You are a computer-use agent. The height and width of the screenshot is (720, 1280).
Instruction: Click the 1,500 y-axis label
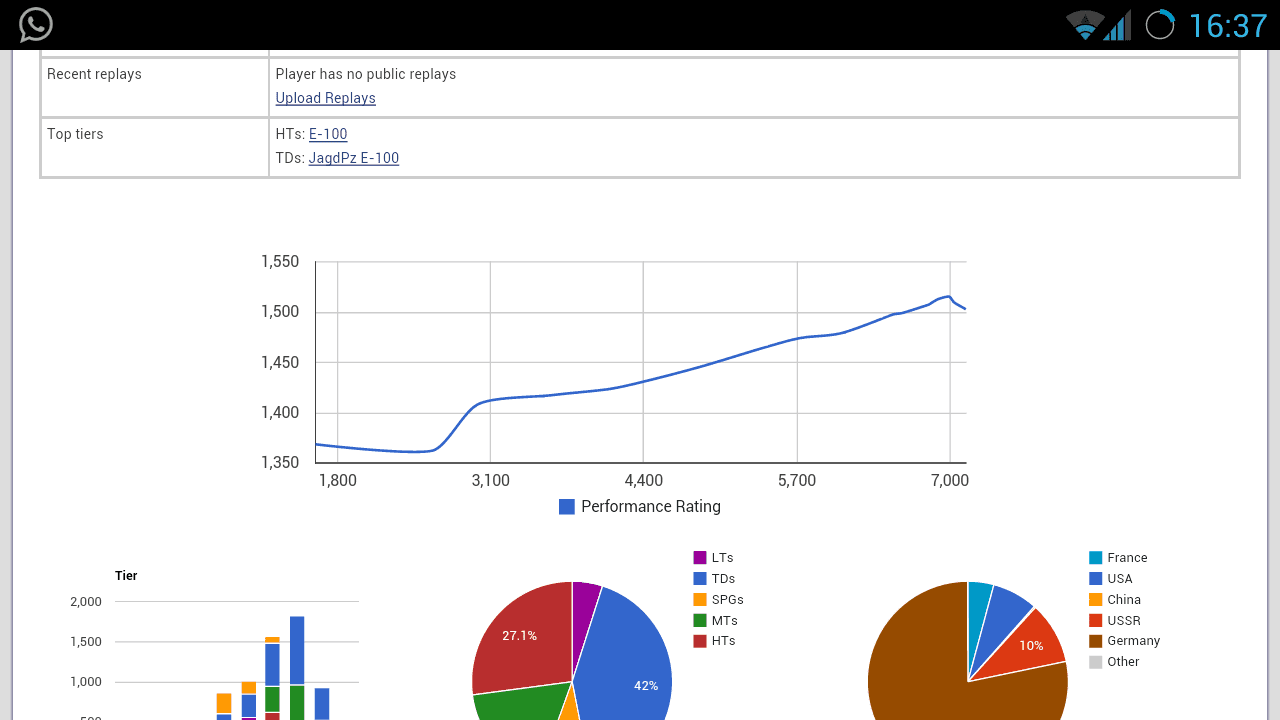tap(280, 312)
